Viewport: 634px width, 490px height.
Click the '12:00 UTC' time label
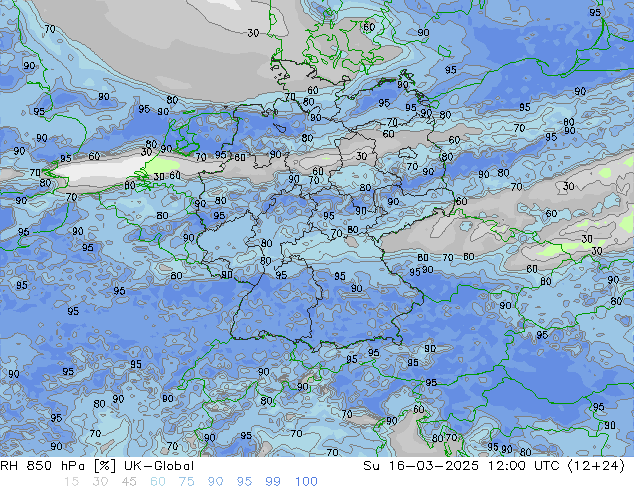(523, 466)
